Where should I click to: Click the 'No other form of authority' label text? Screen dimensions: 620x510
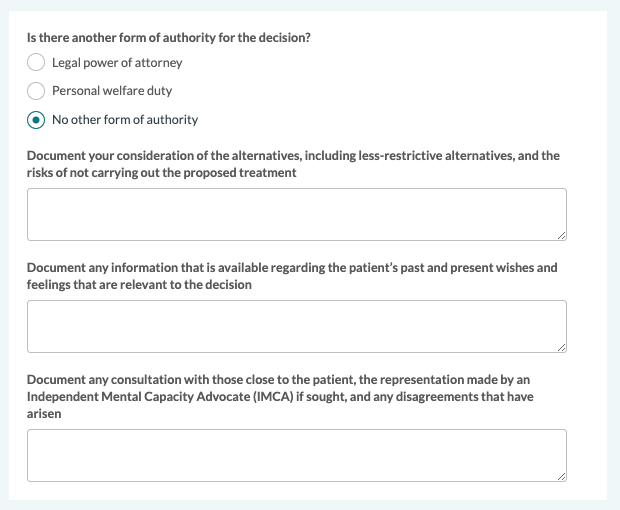coord(125,120)
